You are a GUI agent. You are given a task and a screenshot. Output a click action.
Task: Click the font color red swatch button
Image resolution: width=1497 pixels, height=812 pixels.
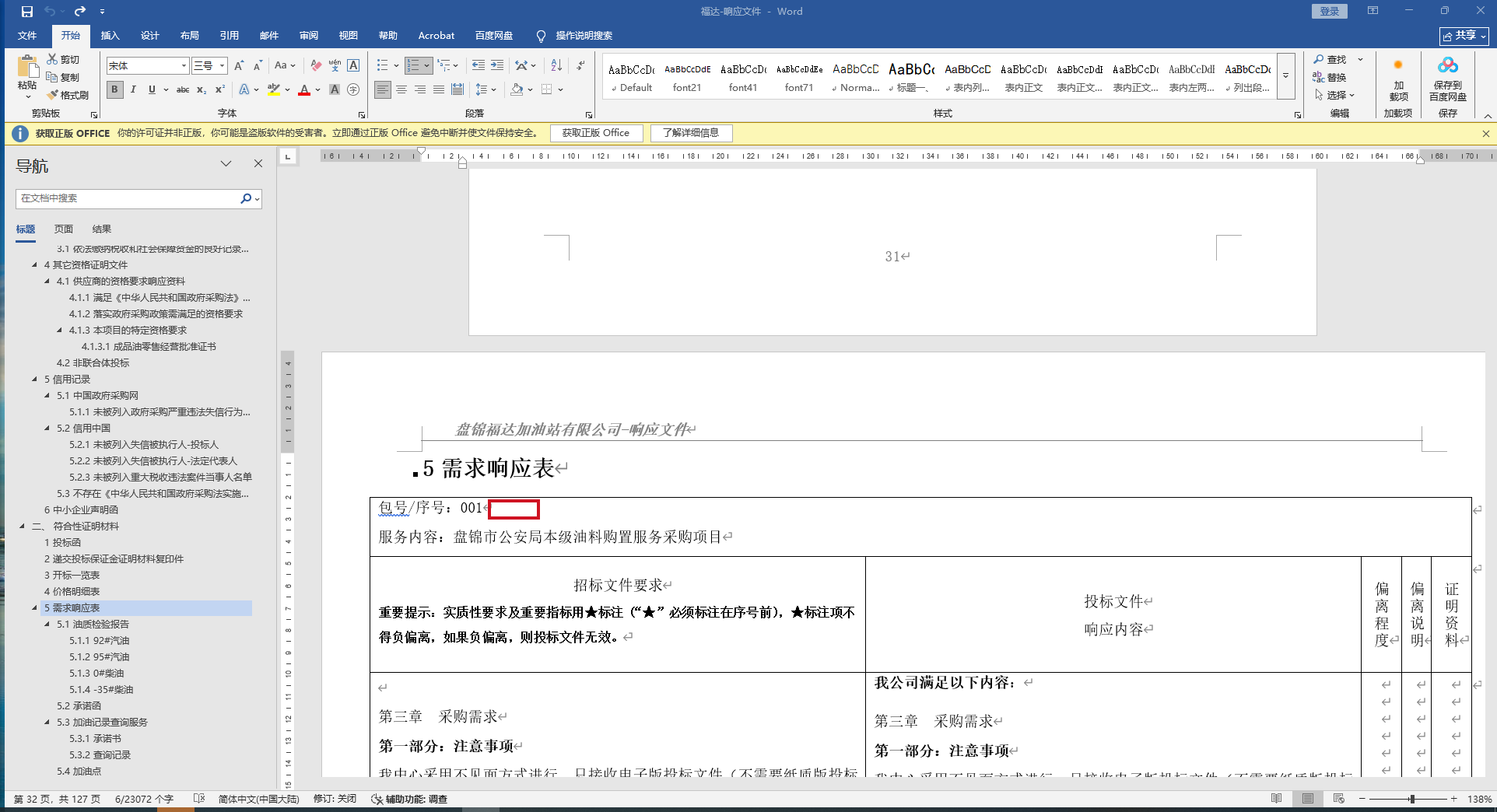coord(304,89)
